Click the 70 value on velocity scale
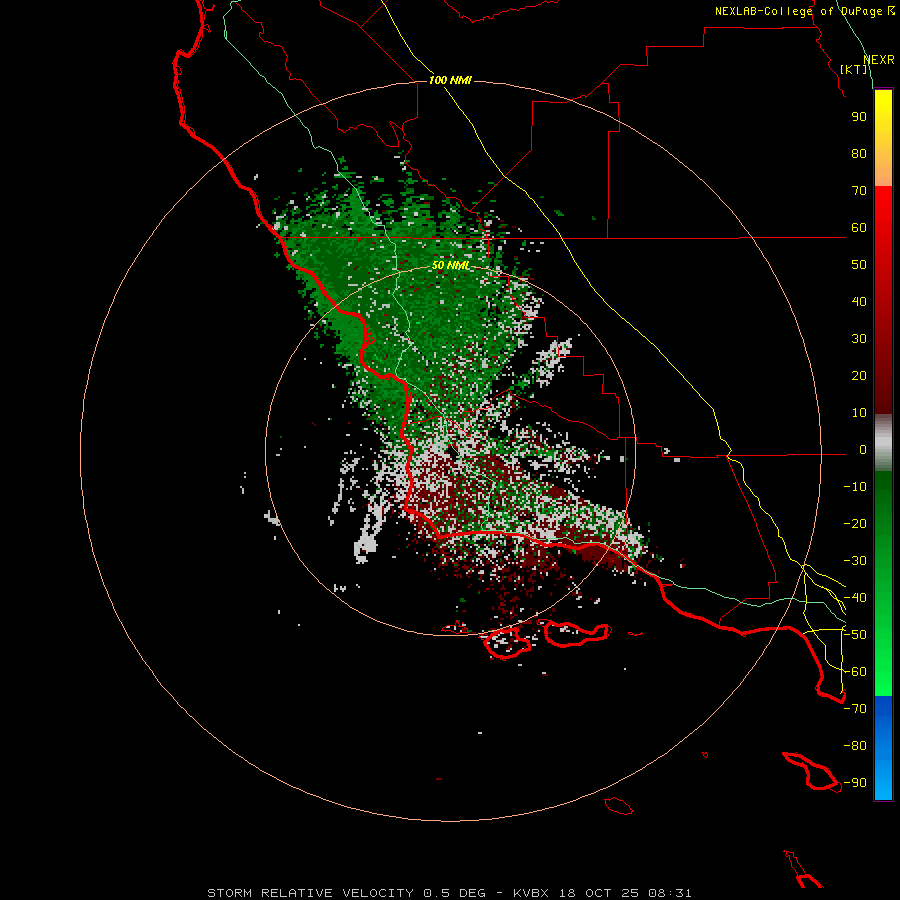This screenshot has width=900, height=900. tap(859, 191)
